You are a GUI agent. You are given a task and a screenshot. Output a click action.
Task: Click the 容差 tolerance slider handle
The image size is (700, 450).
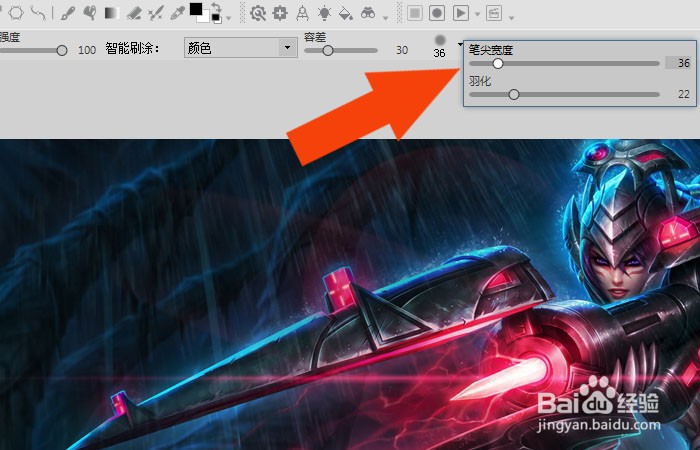328,50
